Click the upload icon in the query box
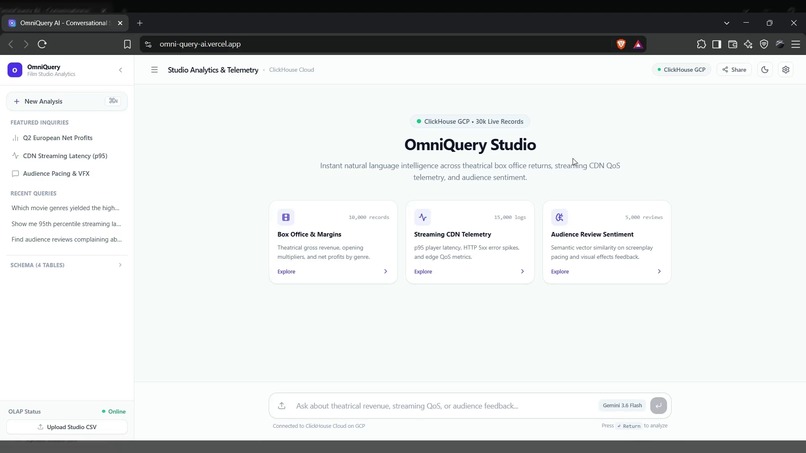Screen dimensions: 806x453 tap(282, 406)
